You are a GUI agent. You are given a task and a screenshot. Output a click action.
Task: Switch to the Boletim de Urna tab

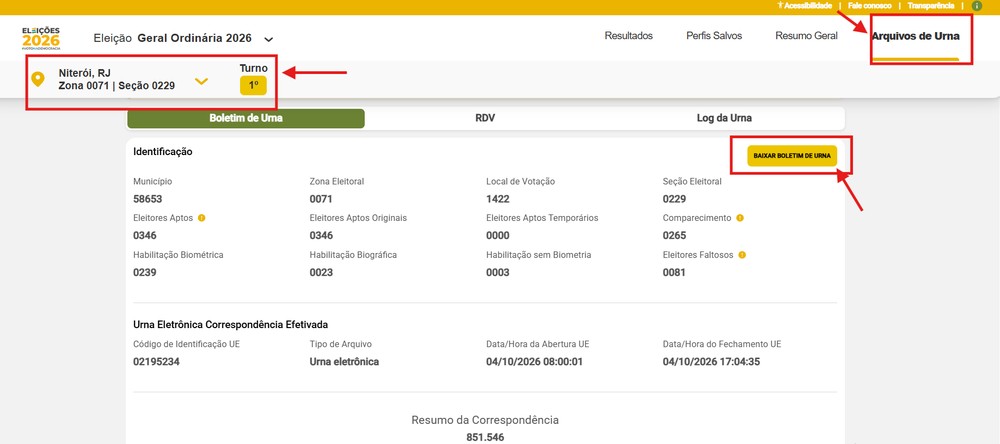(x=246, y=118)
